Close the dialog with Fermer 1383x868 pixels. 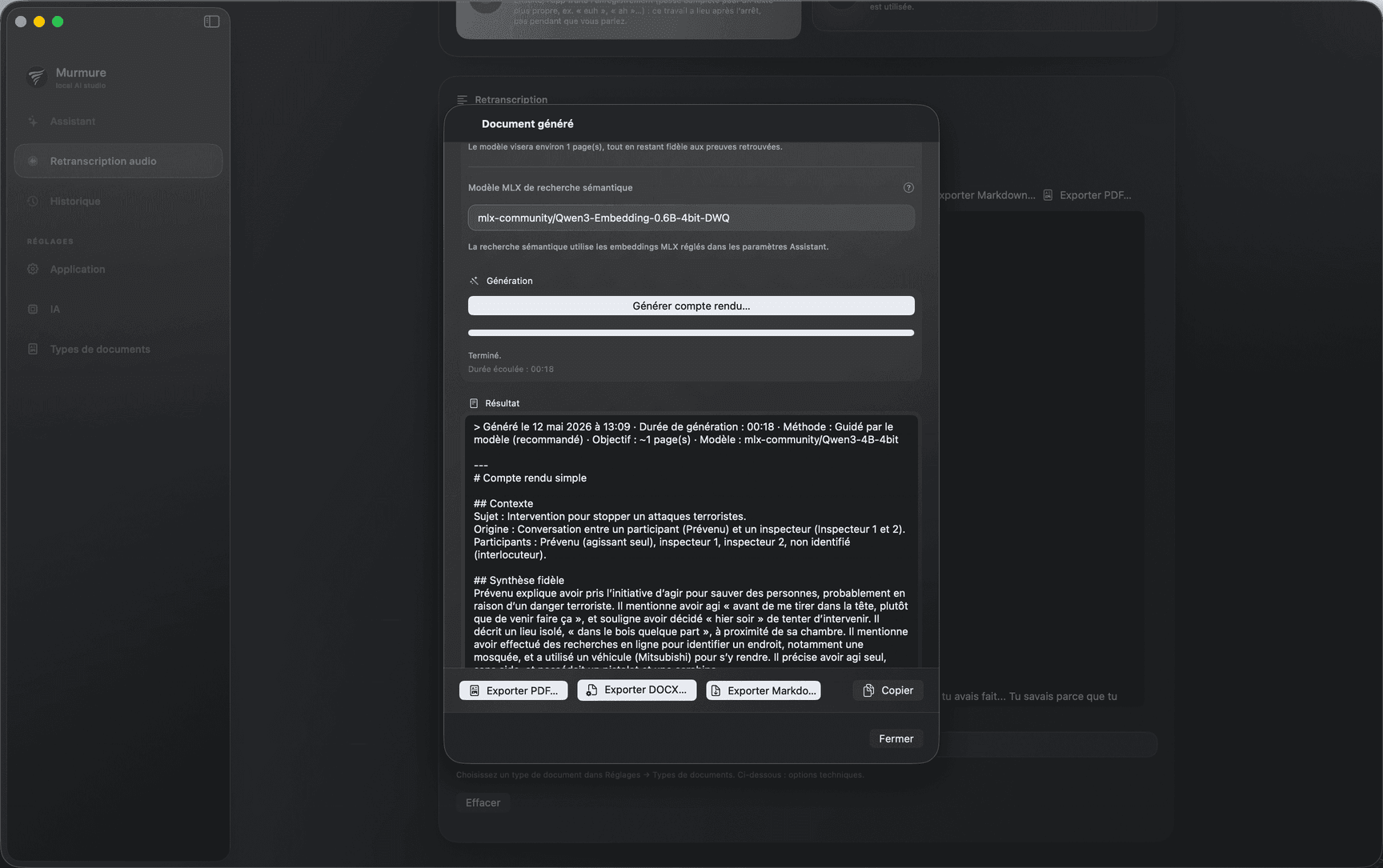[x=896, y=738]
